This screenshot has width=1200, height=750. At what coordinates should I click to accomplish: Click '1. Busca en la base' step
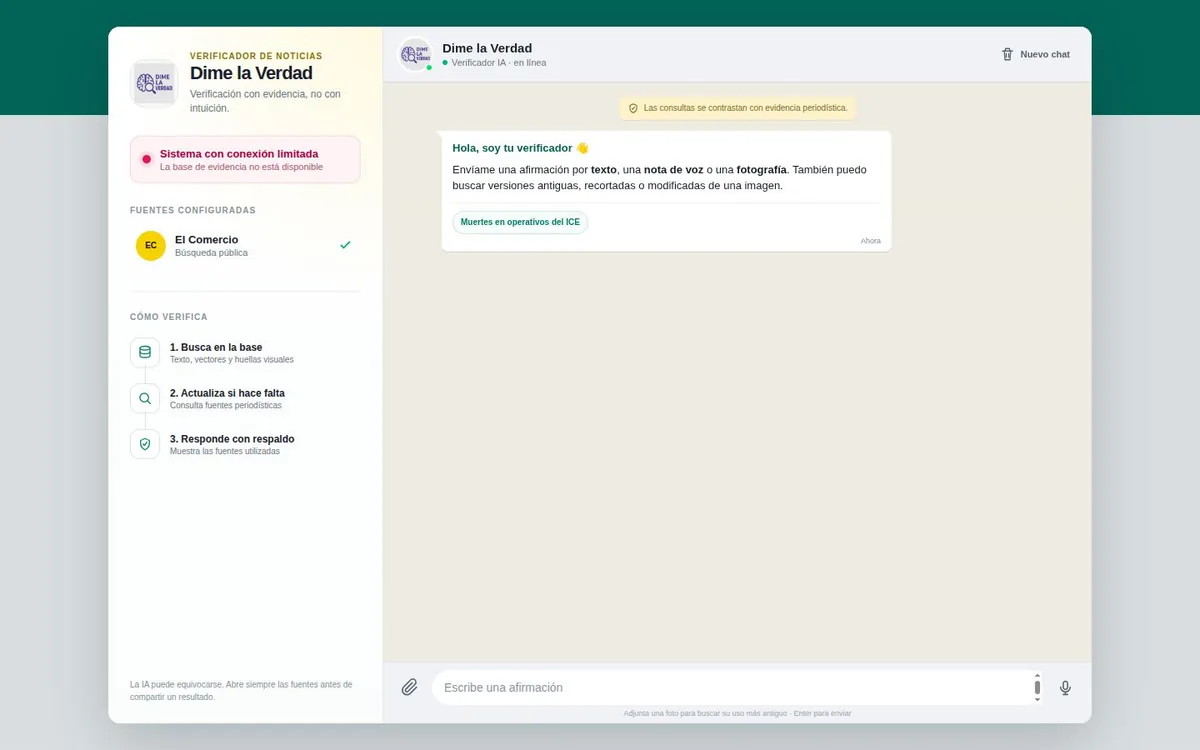click(x=216, y=347)
